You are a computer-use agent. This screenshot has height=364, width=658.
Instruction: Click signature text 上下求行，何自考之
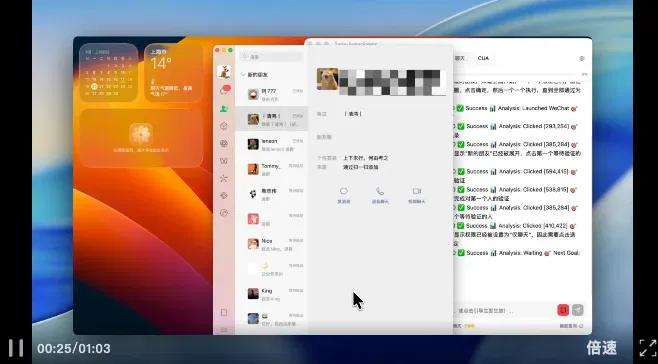(366, 158)
